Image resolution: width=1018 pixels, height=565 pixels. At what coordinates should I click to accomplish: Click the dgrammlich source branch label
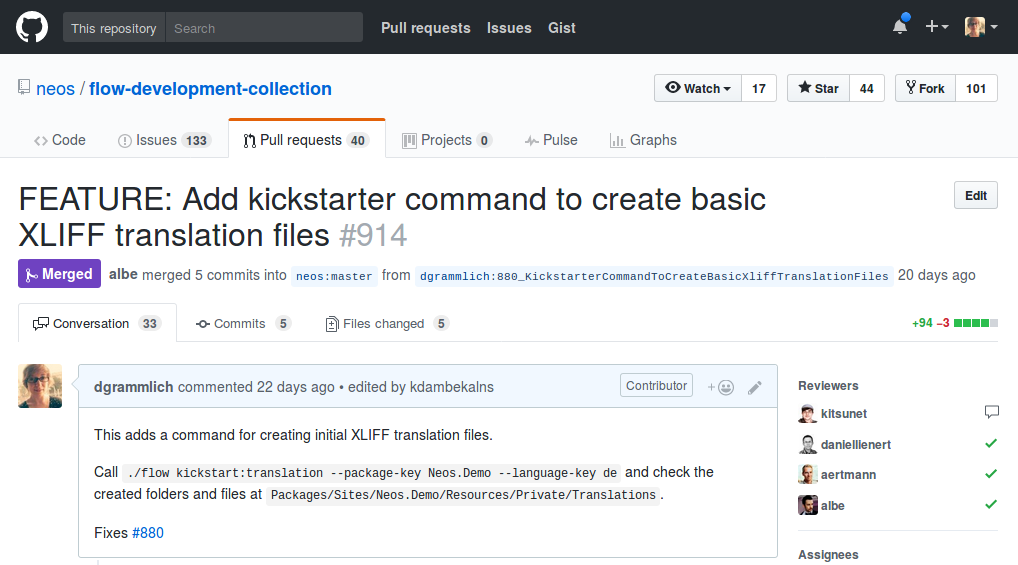tap(654, 276)
